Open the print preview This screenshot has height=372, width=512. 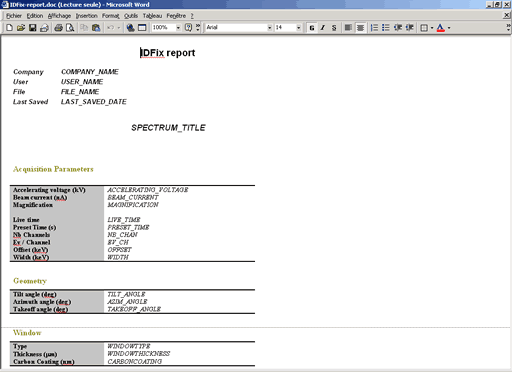coord(70,28)
